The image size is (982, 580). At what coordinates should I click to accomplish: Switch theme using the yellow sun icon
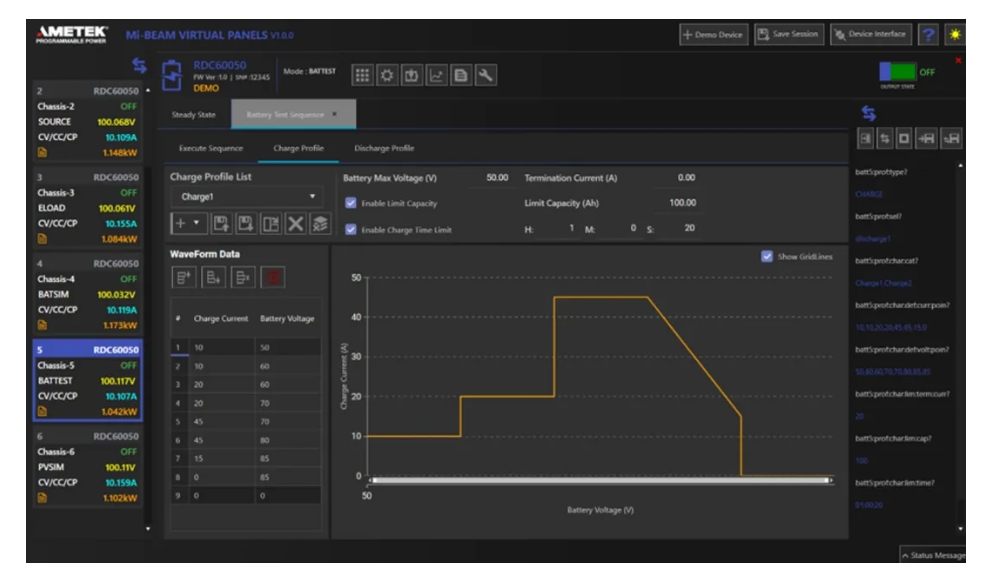tap(957, 34)
